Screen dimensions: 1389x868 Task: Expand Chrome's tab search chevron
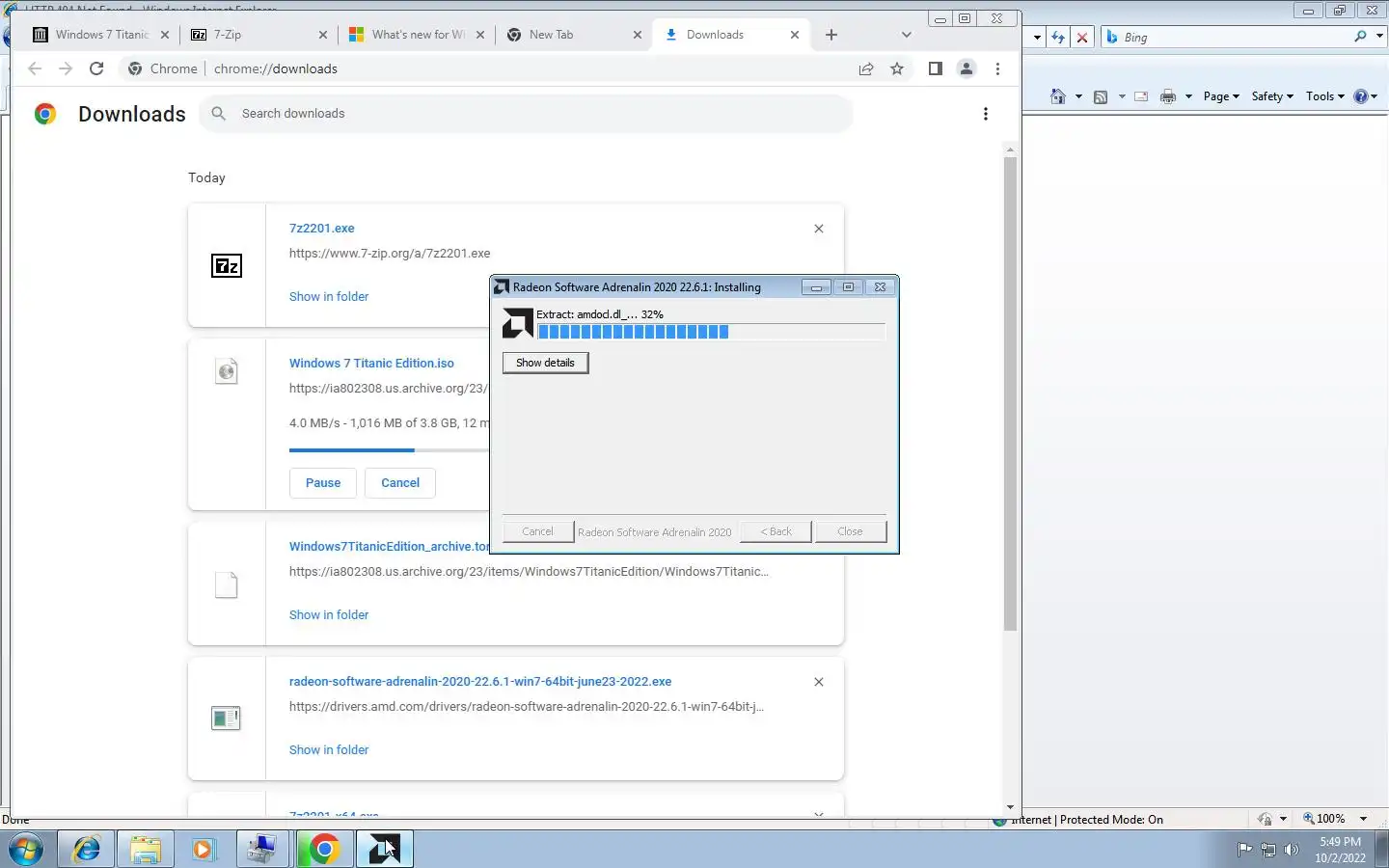[906, 35]
